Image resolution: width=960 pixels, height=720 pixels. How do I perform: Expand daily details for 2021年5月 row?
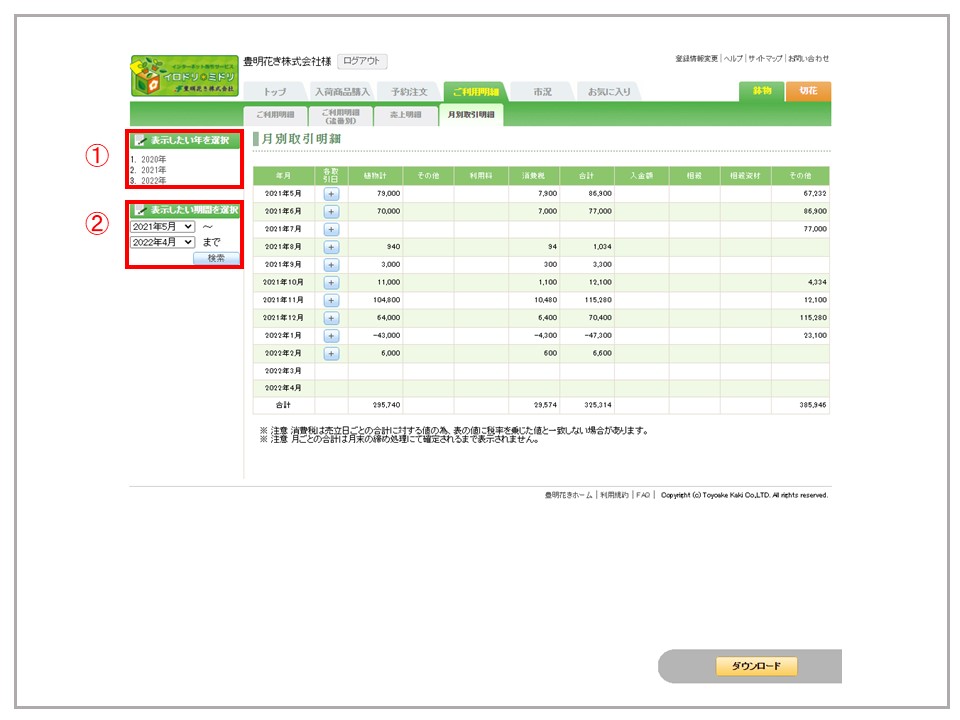coord(331,193)
